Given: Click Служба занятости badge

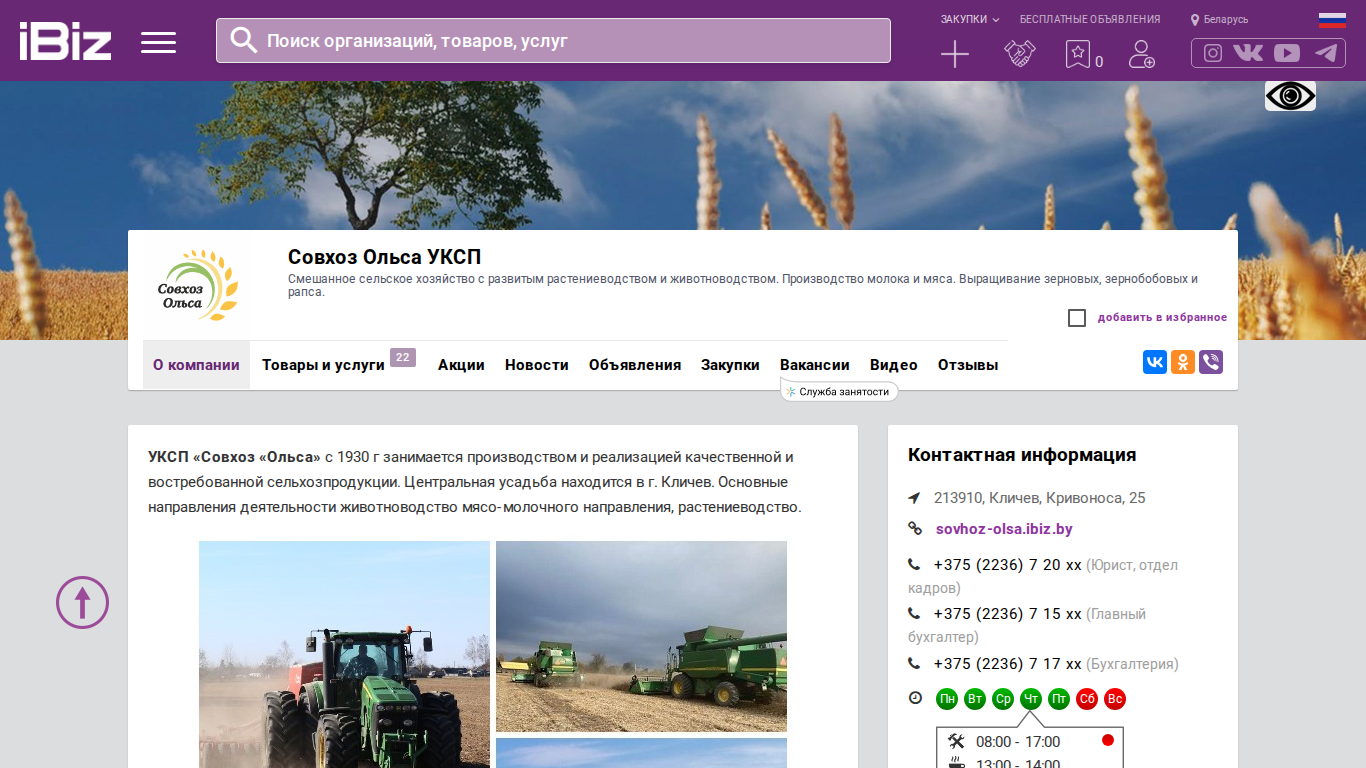Looking at the screenshot, I should (840, 391).
